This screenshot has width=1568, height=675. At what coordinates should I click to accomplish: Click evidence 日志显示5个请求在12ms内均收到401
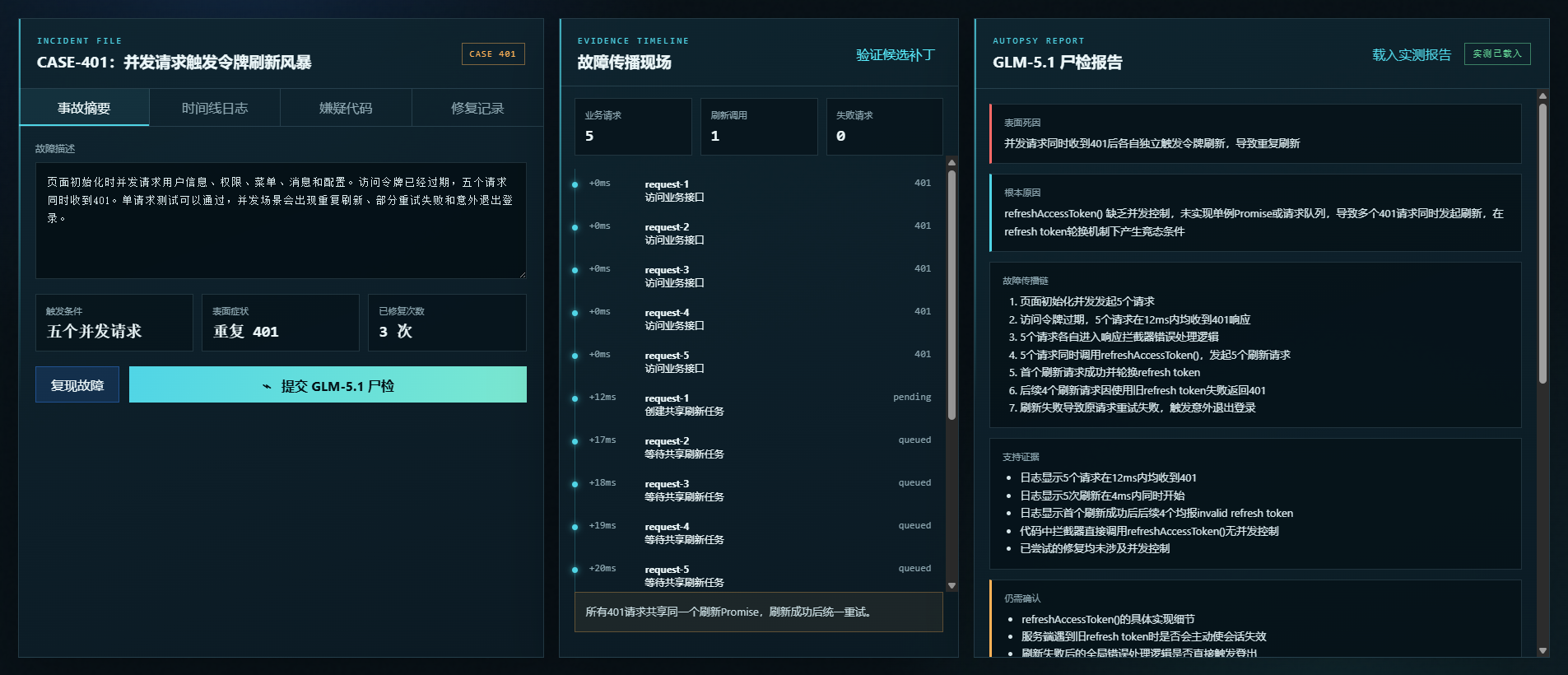[1108, 477]
